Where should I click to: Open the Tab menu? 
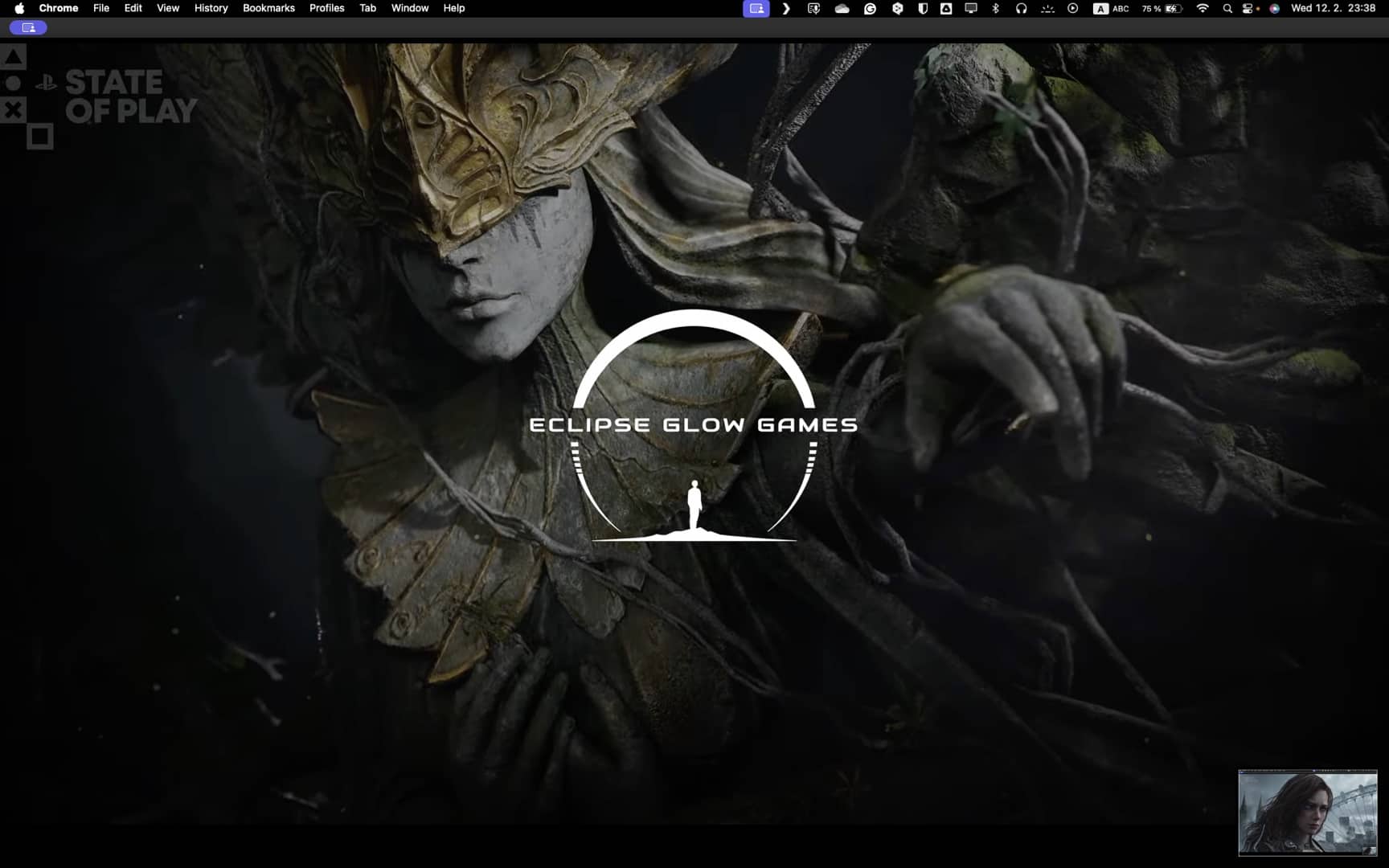tap(368, 8)
